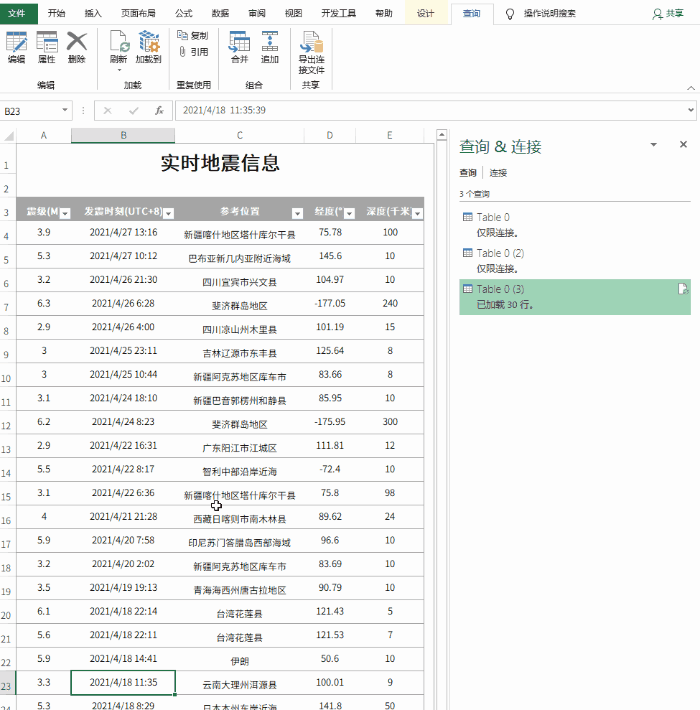This screenshot has height=710, width=700.
Task: Open the pane options dropdown arrow
Action: coord(653,144)
